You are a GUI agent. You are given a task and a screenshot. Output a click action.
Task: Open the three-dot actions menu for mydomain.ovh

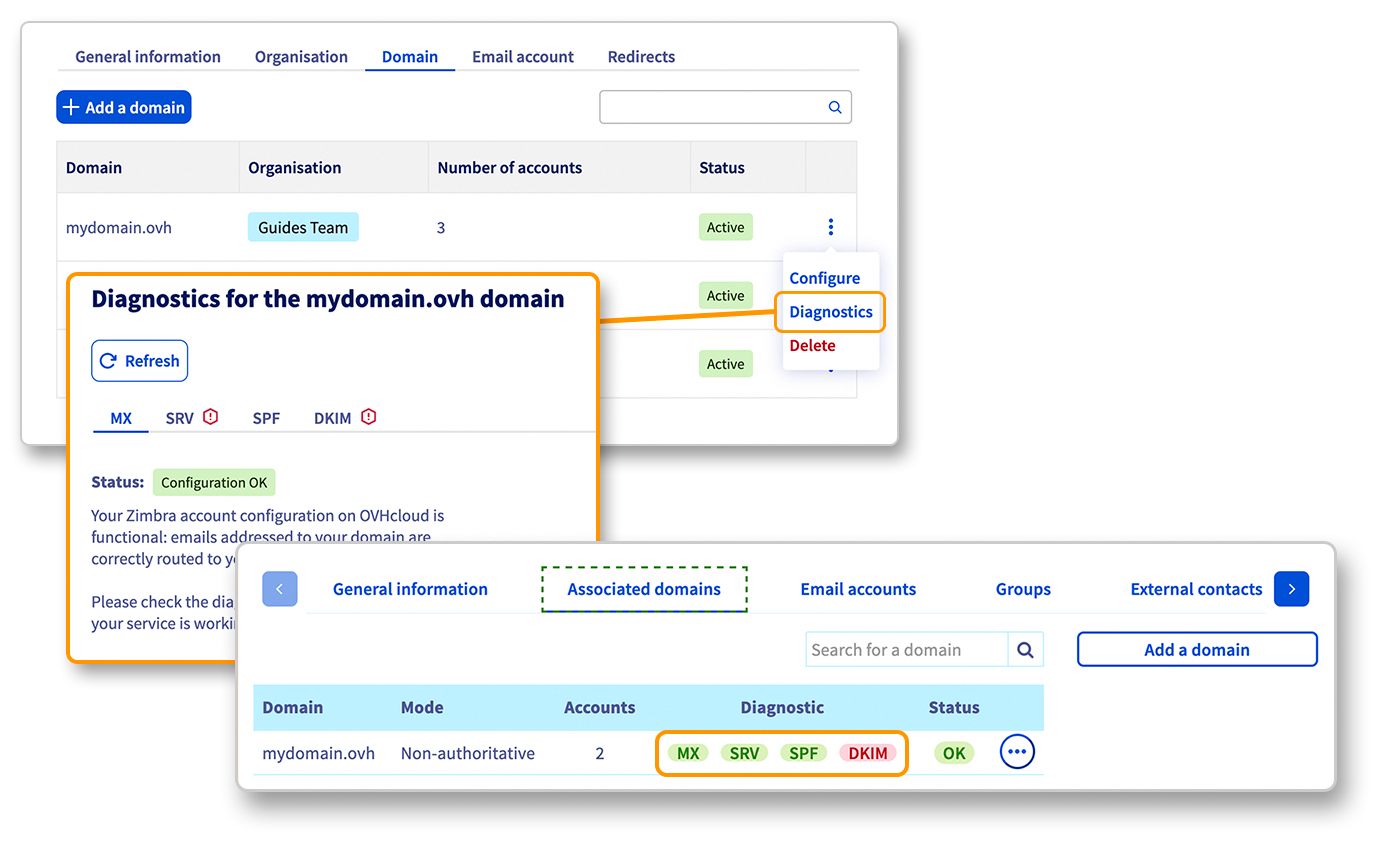830,227
